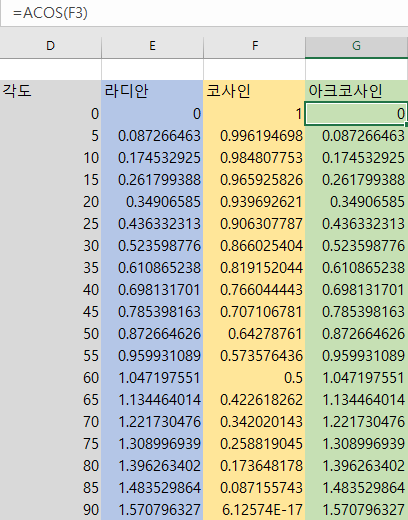Select cosine cell 0.707106781
This screenshot has width=408, height=520.
coord(254,312)
